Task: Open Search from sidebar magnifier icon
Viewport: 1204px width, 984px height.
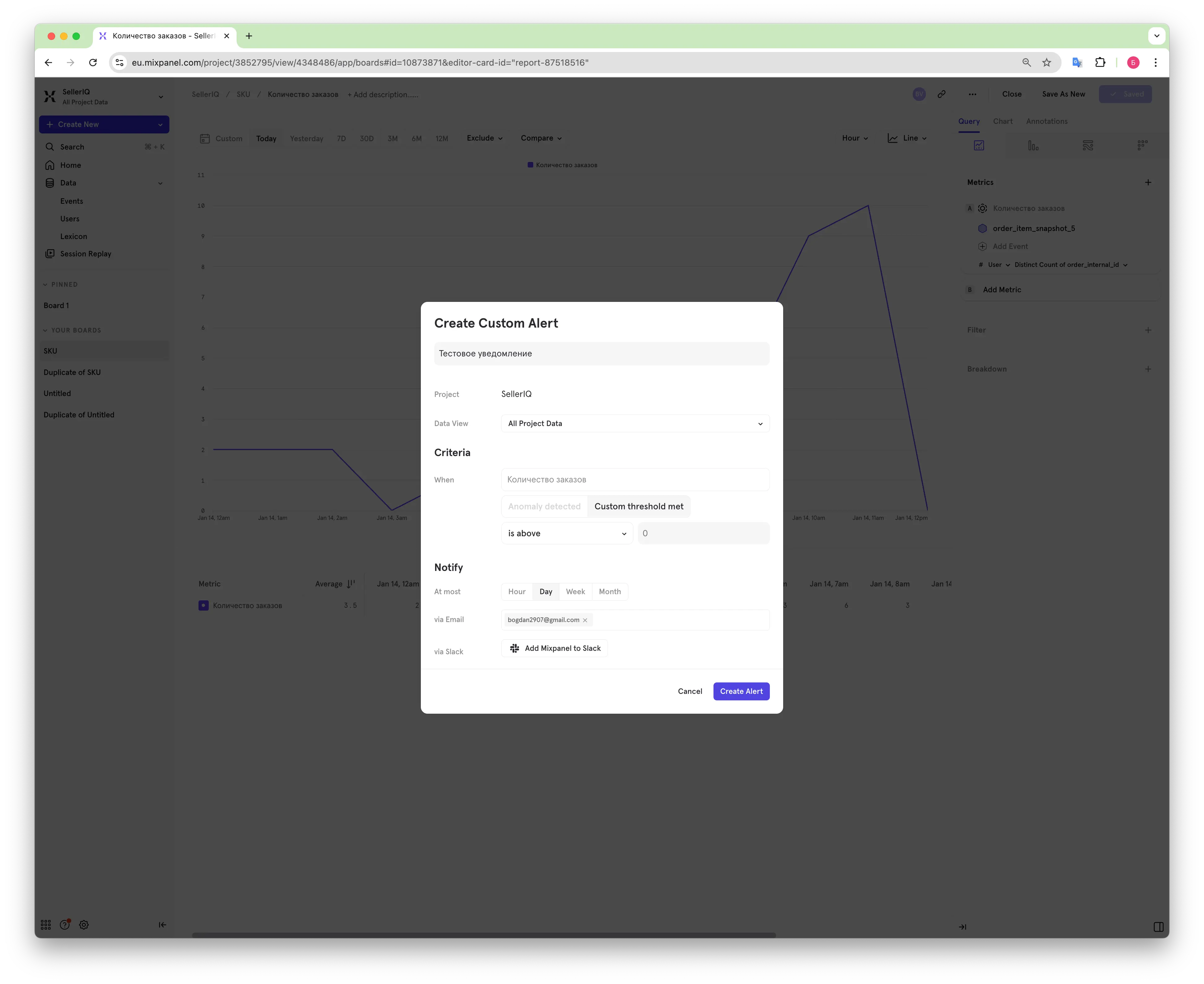Action: coord(50,147)
